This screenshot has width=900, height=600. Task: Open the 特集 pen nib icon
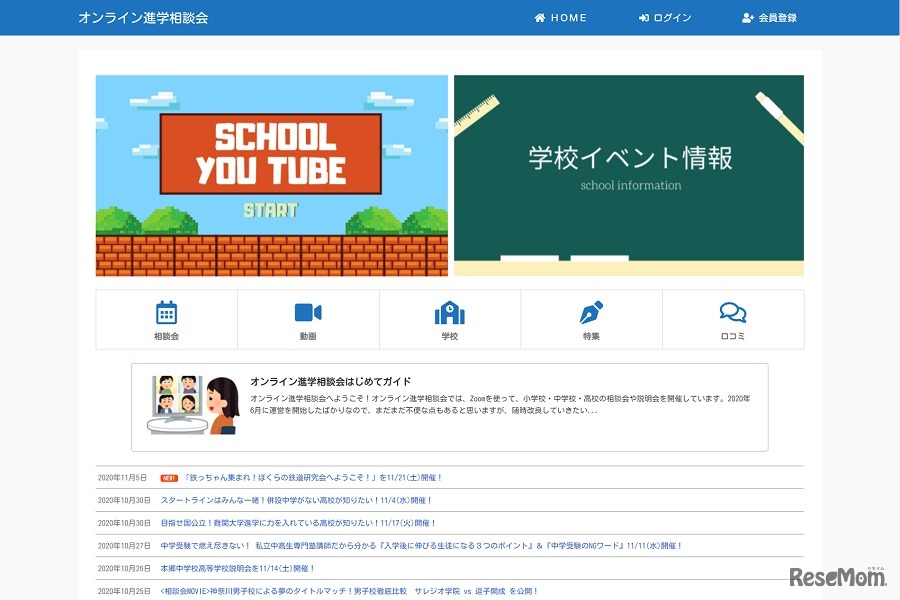(x=591, y=312)
